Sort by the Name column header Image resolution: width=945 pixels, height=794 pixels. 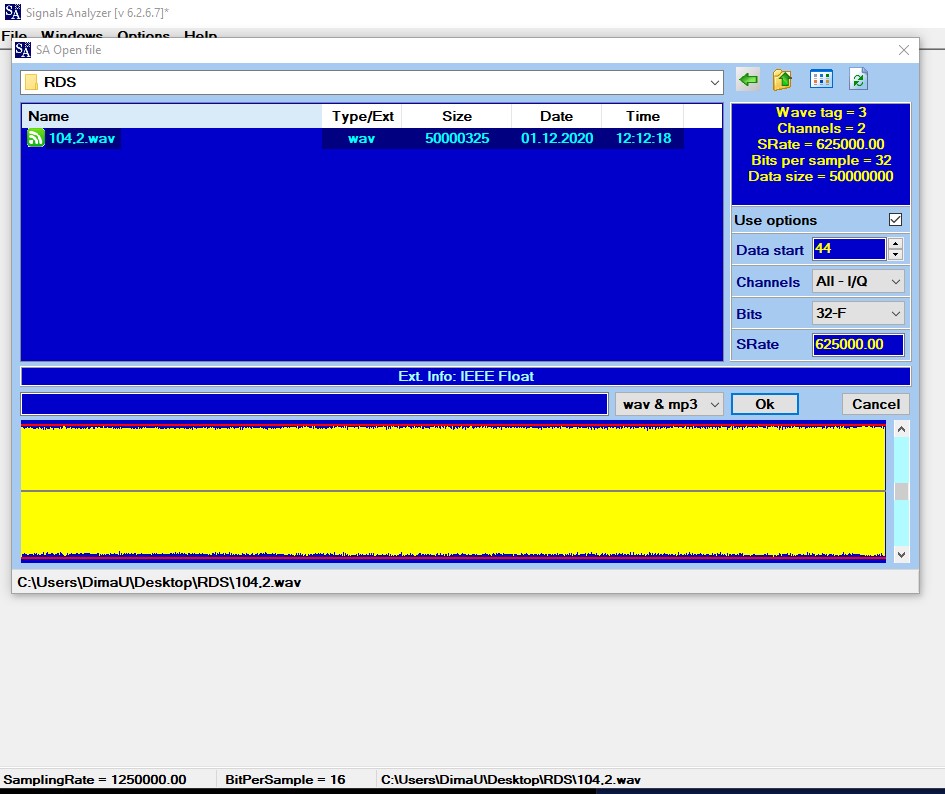pos(172,116)
